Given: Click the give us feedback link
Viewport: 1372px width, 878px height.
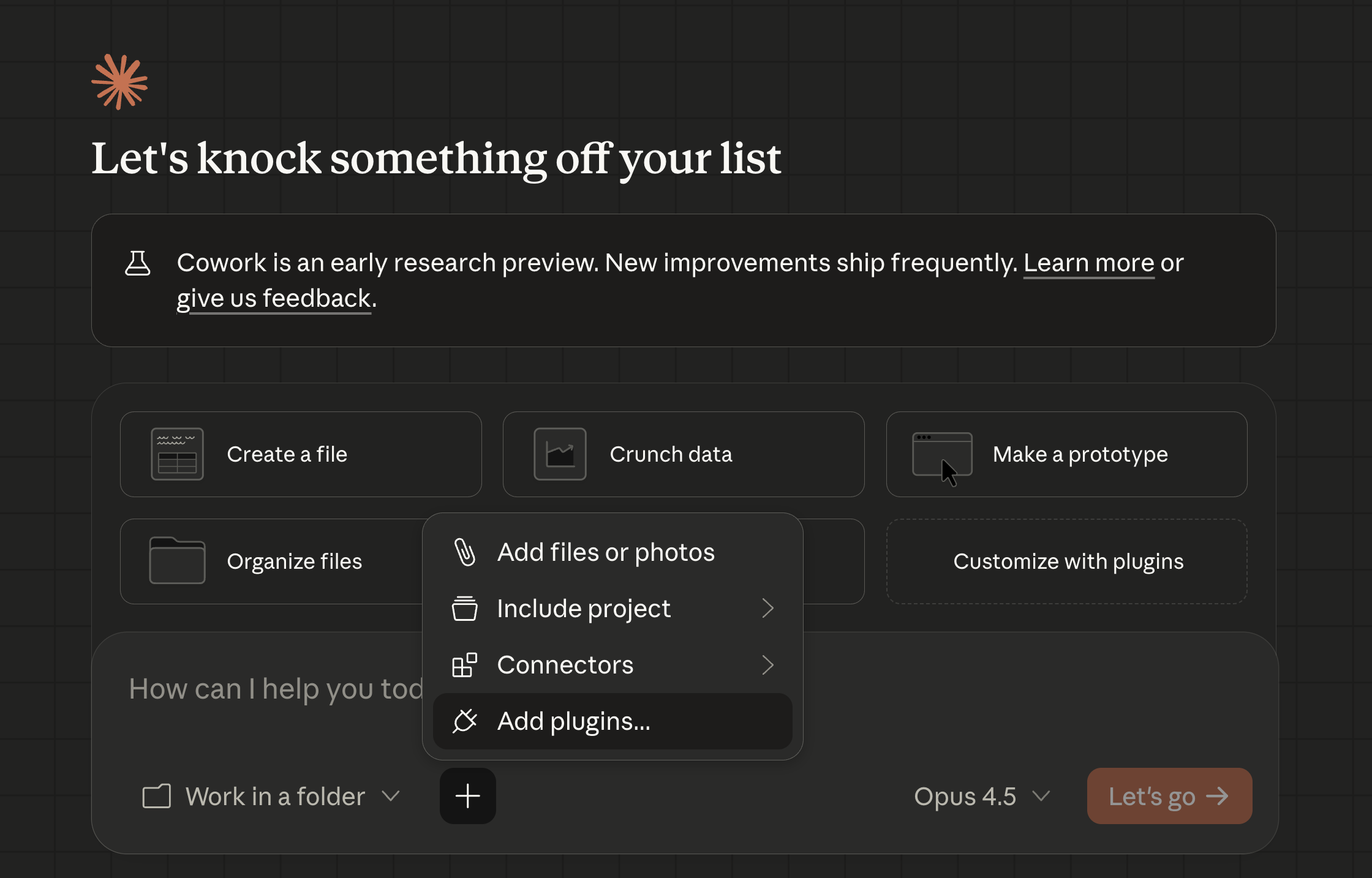Looking at the screenshot, I should 273,298.
